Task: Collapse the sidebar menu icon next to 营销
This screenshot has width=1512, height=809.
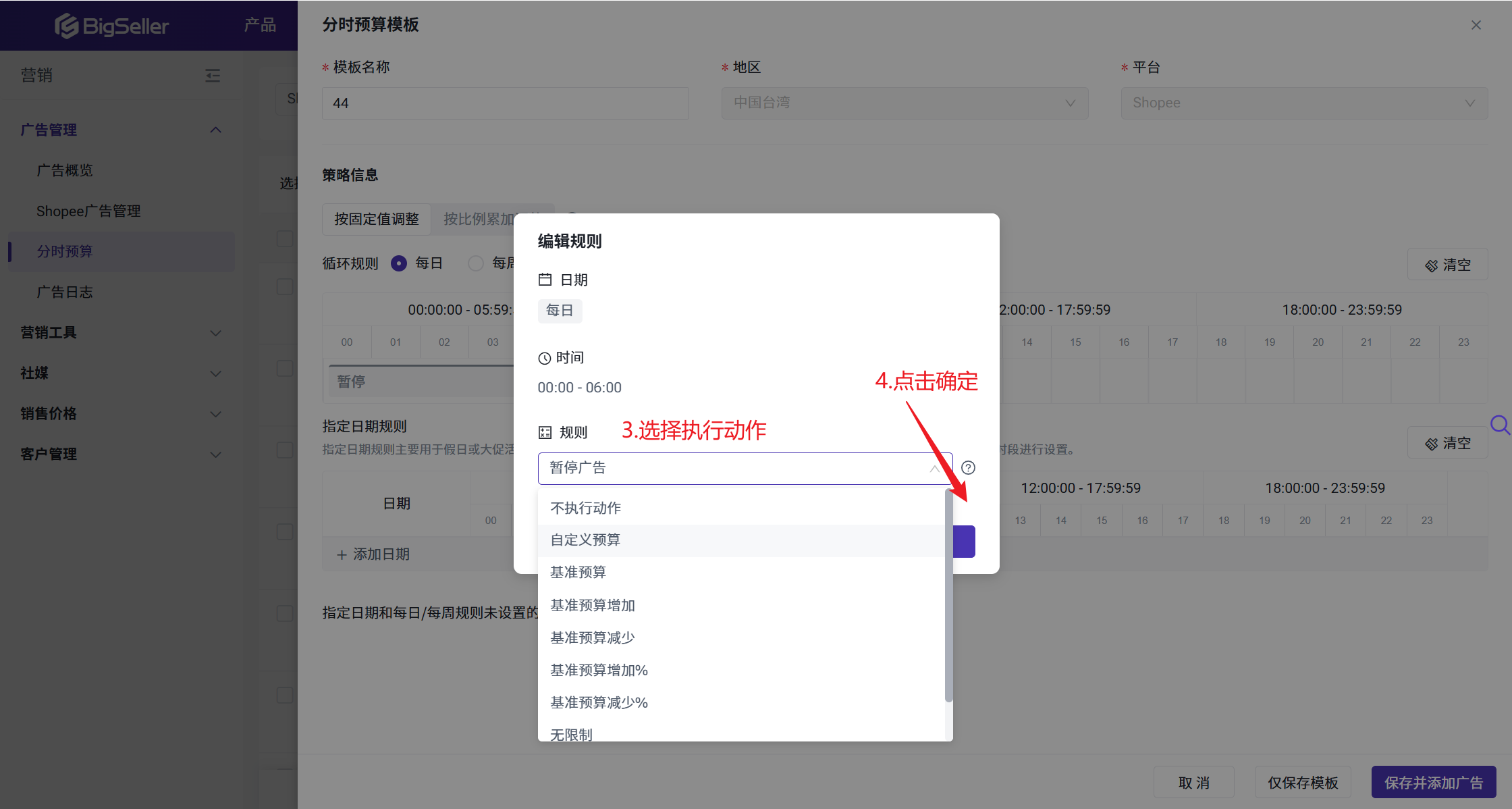Action: pos(213,75)
